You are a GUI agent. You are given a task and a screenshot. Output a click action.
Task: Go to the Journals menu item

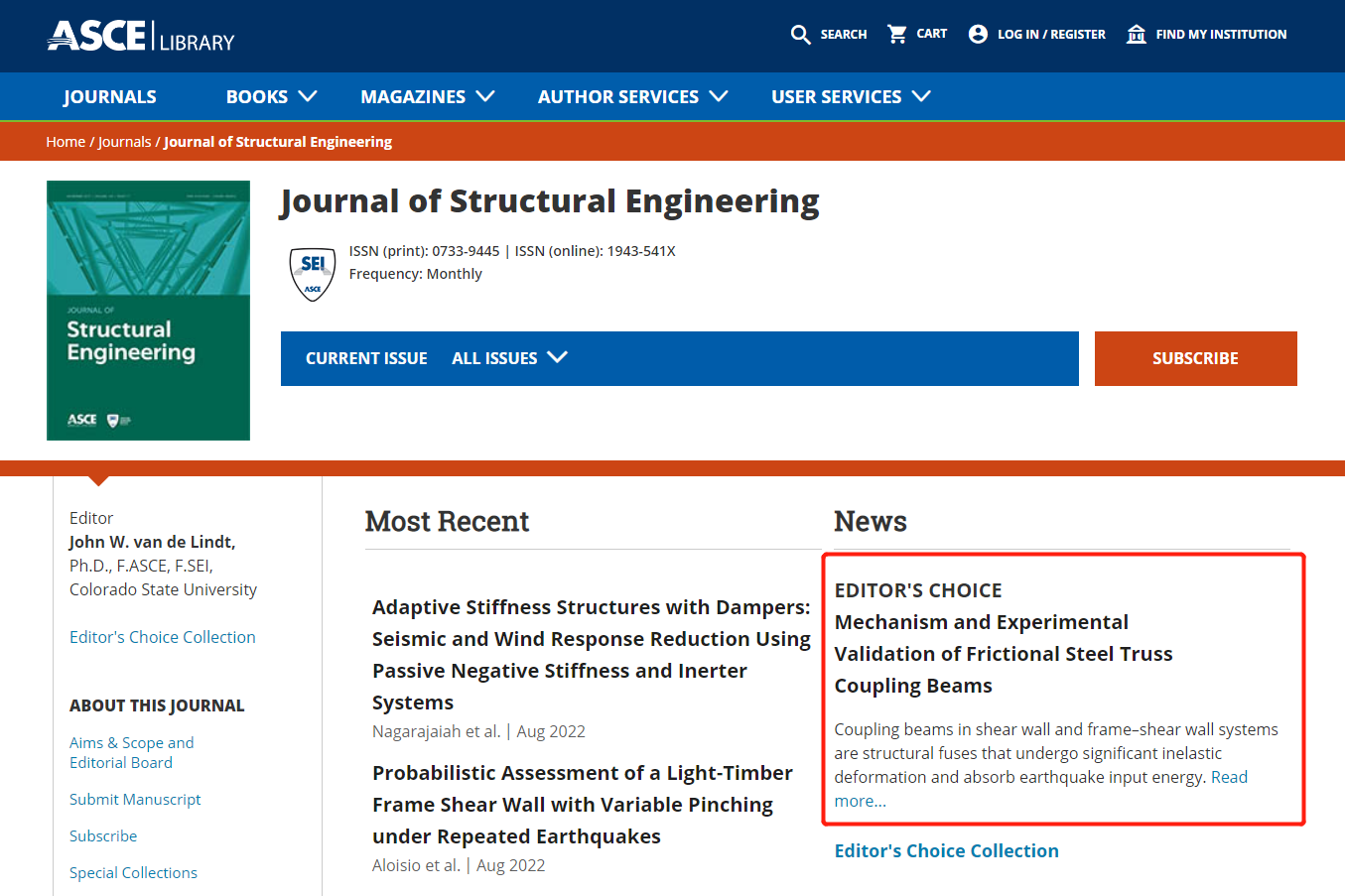tap(110, 96)
